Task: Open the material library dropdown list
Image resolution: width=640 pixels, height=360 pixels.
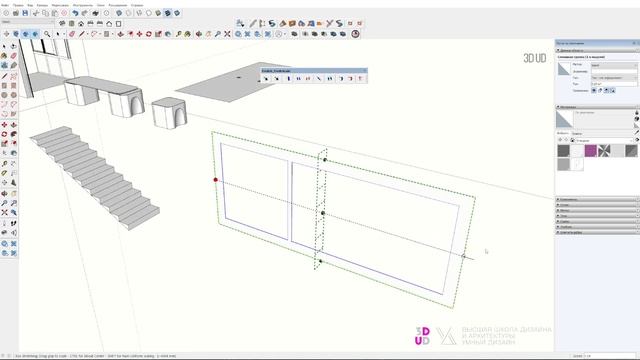Action: point(603,140)
